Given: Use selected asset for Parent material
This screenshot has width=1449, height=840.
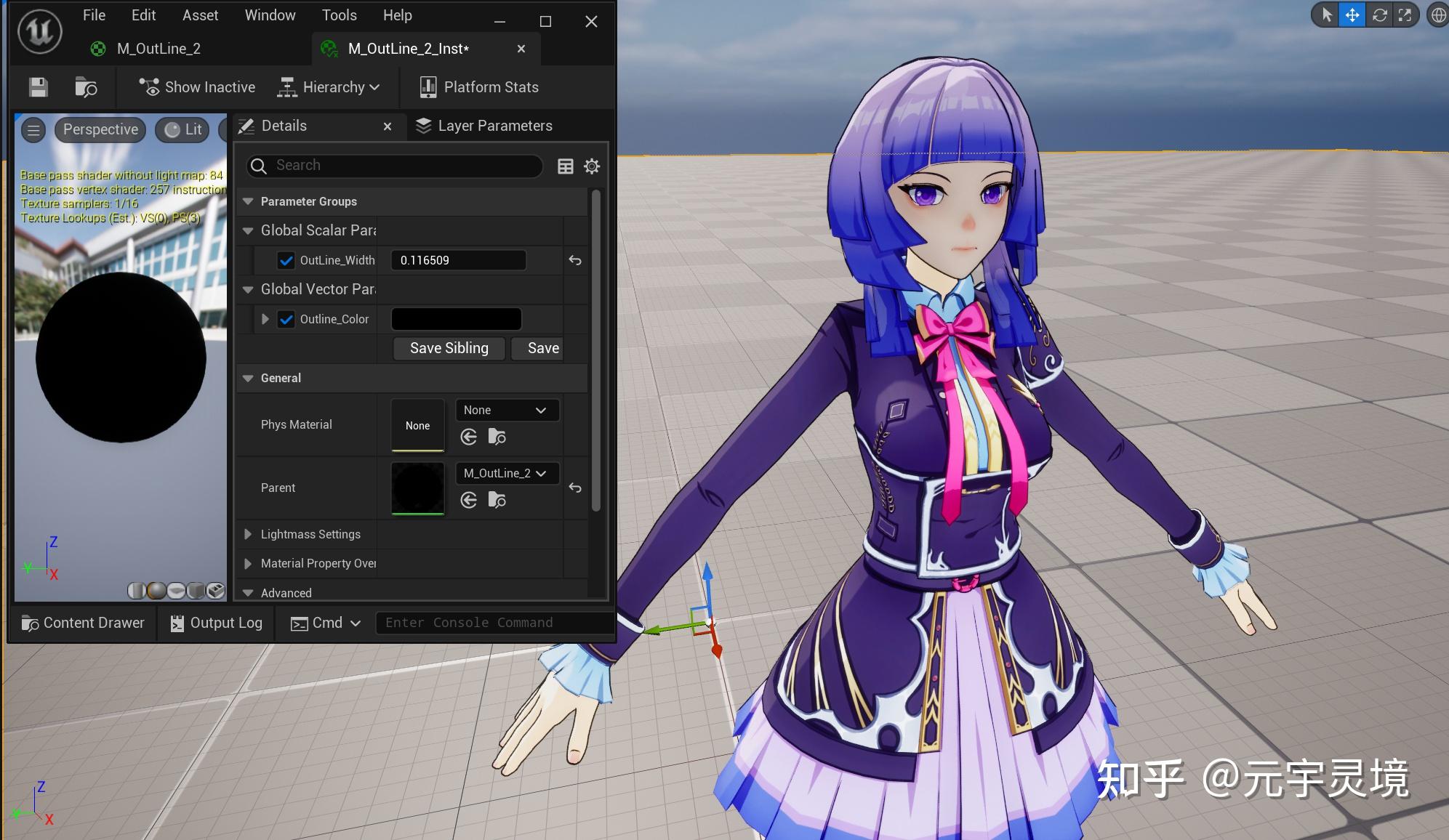Looking at the screenshot, I should pyautogui.click(x=469, y=500).
